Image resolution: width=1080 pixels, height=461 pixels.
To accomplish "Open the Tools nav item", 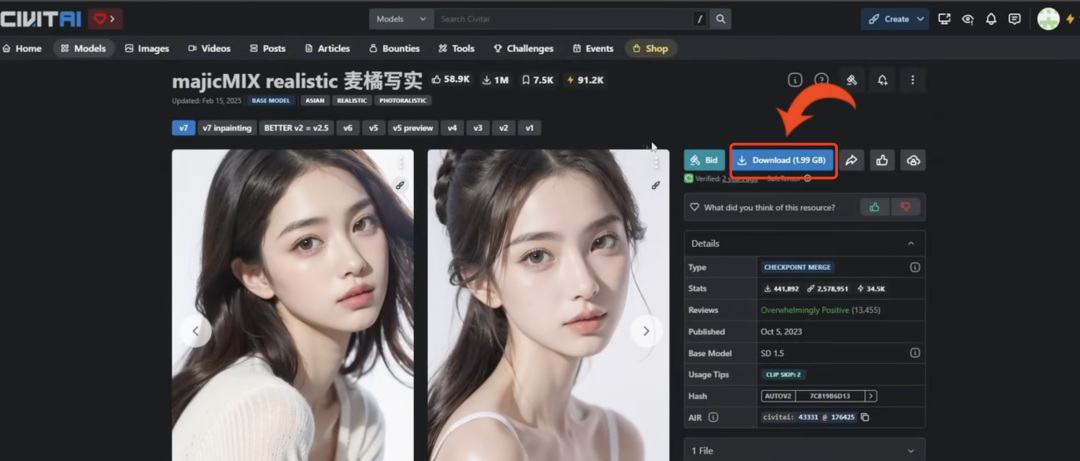I will click(x=456, y=48).
